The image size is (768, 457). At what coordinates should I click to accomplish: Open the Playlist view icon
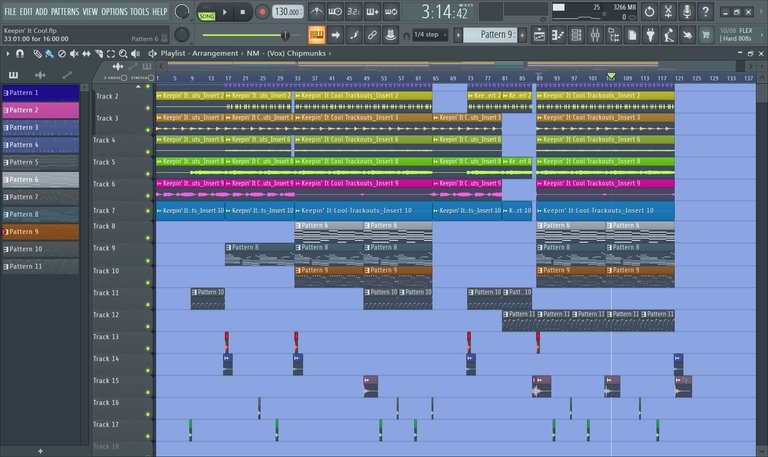click(539, 35)
